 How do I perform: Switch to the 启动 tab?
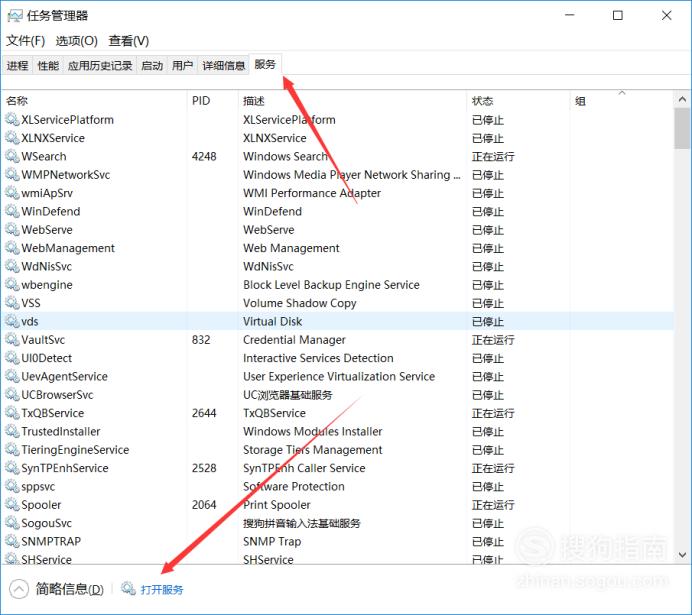[x=152, y=66]
